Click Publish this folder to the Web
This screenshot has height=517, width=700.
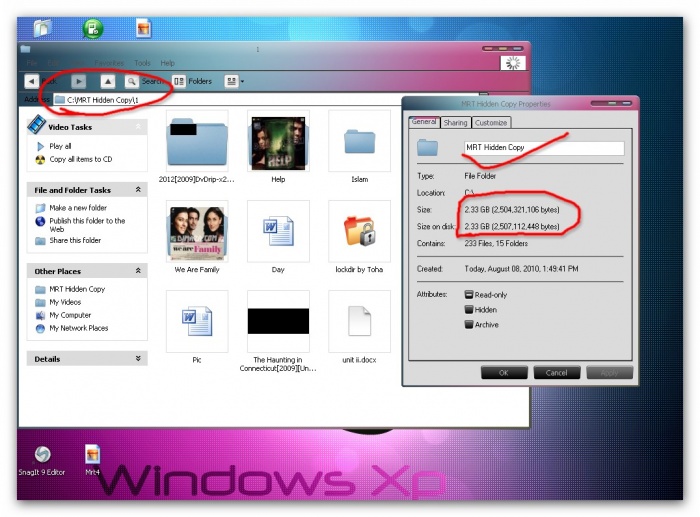(87, 225)
